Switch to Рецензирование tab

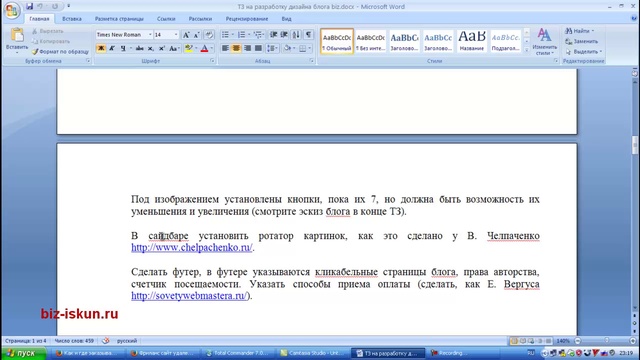pyautogui.click(x=247, y=19)
